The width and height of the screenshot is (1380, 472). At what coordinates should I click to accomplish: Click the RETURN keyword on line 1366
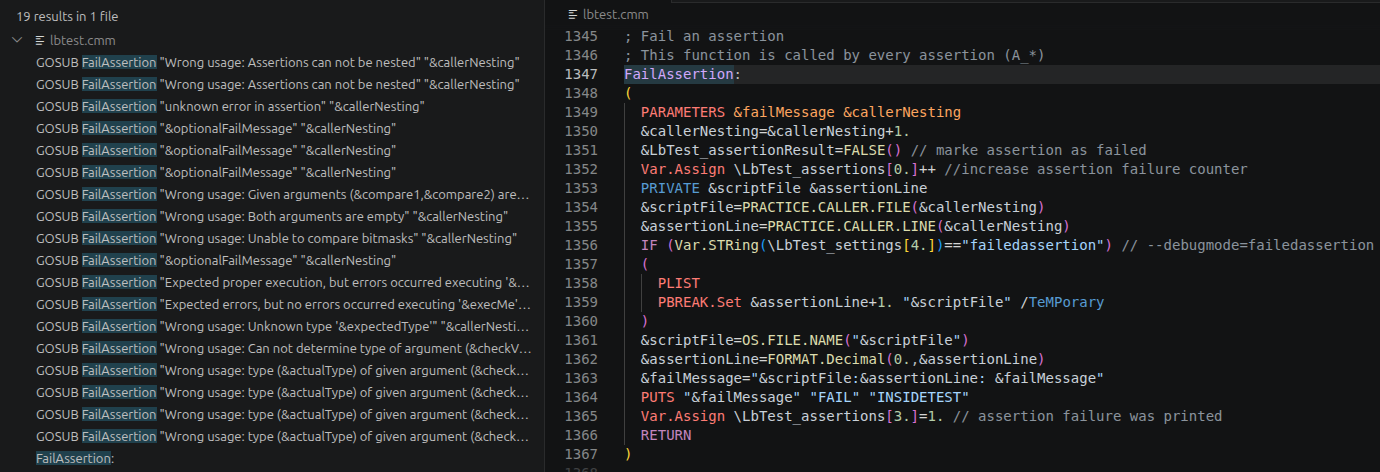pyautogui.click(x=666, y=435)
